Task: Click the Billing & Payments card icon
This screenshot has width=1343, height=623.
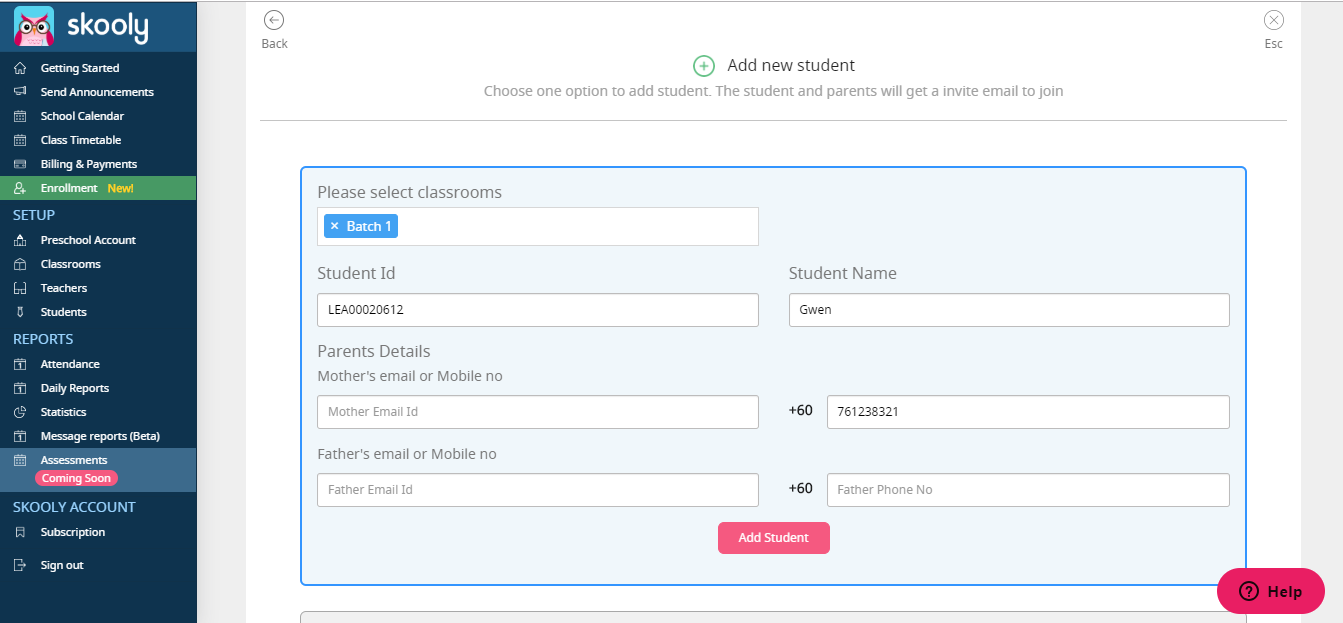Action: click(20, 164)
